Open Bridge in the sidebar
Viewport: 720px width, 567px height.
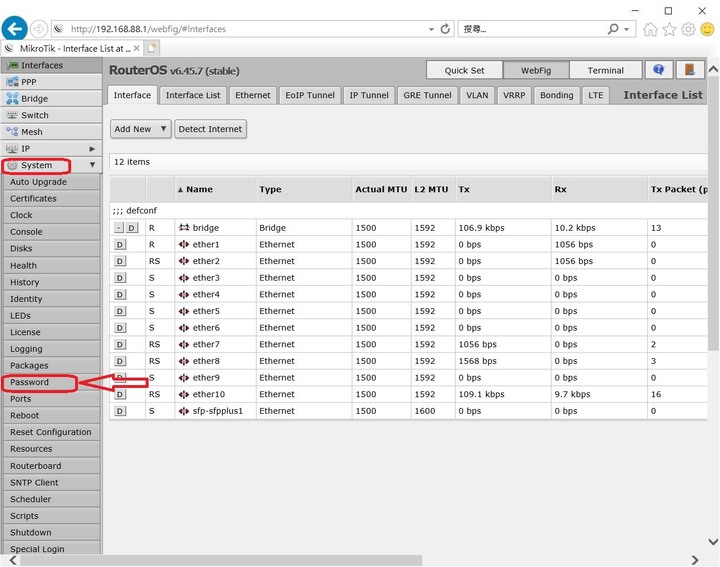[x=51, y=98]
